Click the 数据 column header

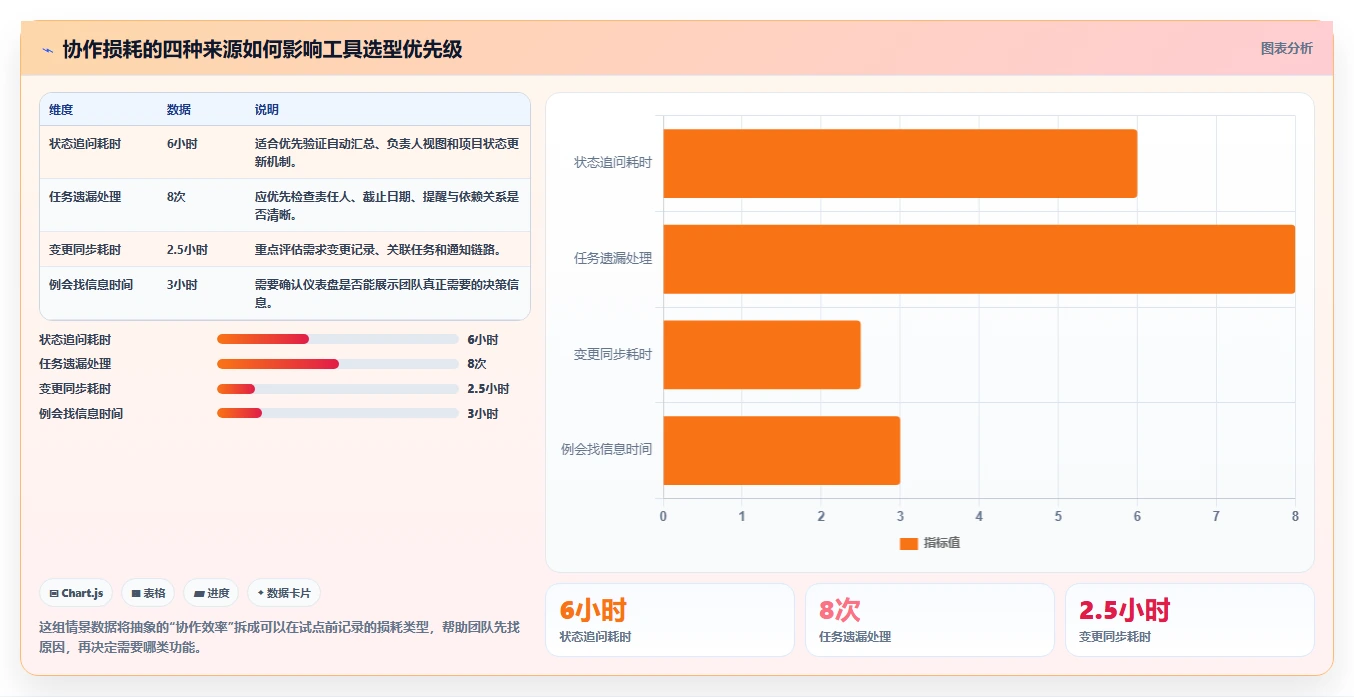click(x=179, y=110)
